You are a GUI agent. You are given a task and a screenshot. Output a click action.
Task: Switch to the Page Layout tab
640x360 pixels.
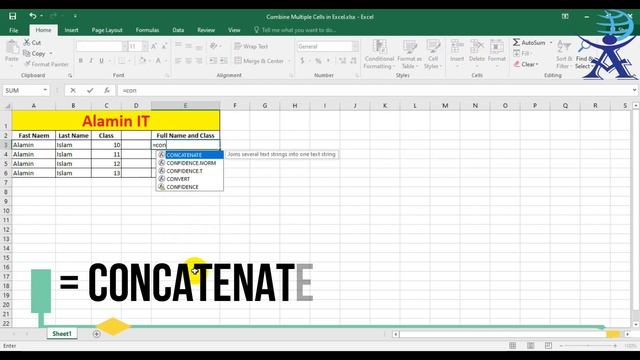coord(107,30)
